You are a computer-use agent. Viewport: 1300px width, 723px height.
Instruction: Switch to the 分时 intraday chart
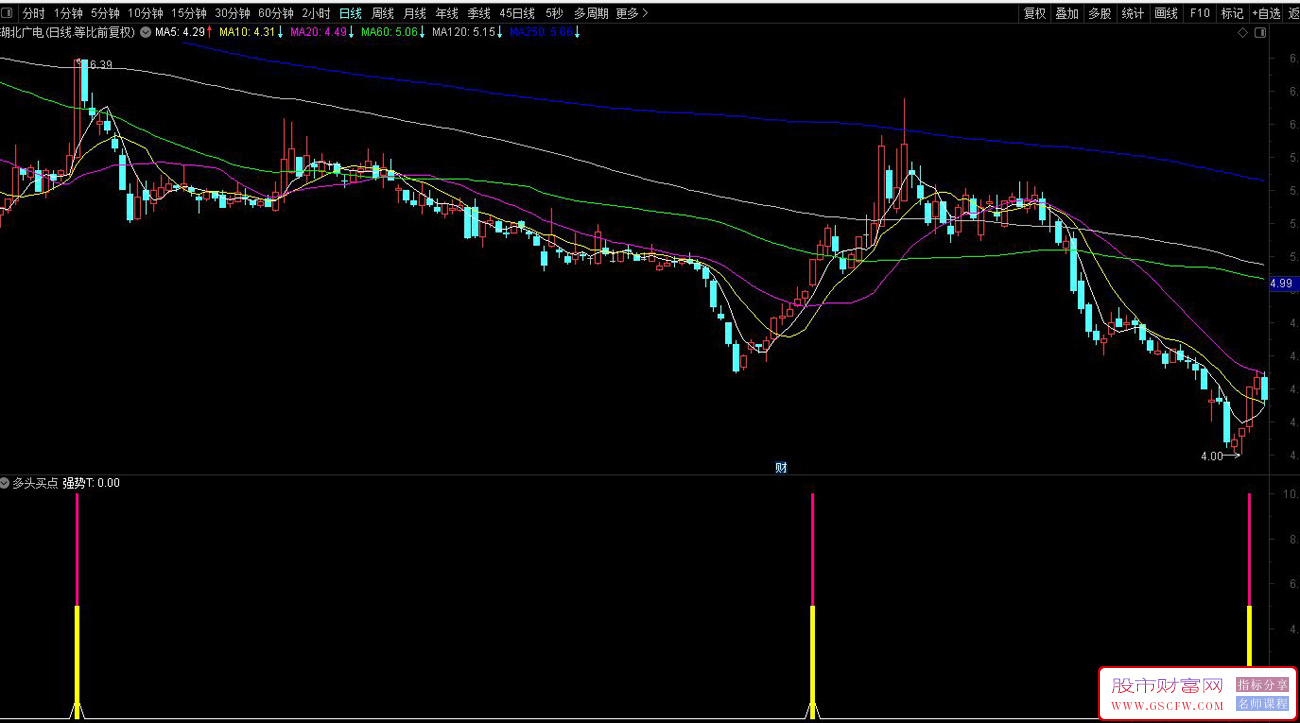point(33,14)
